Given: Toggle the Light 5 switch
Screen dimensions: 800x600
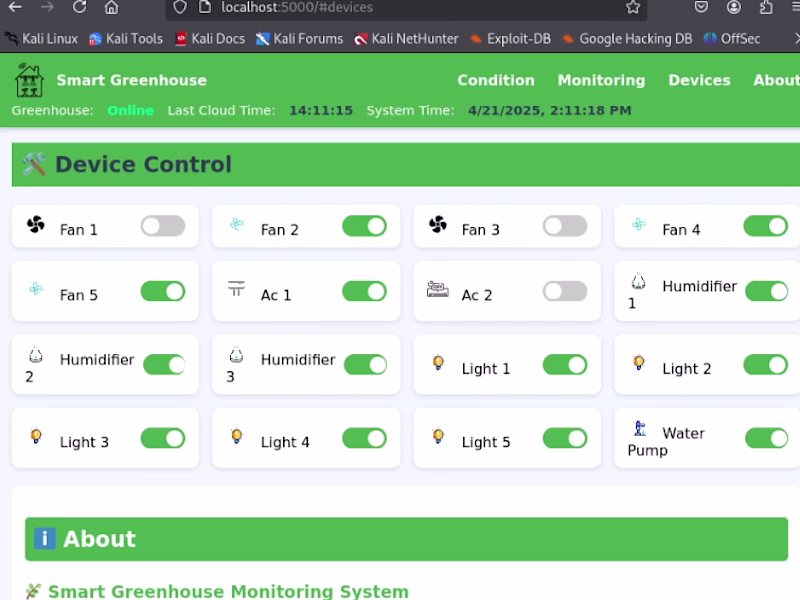Looking at the screenshot, I should click(x=565, y=438).
